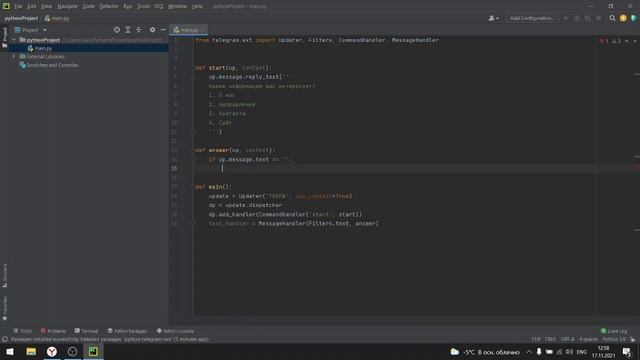Toggle the Project tool window side tab

click(4, 37)
